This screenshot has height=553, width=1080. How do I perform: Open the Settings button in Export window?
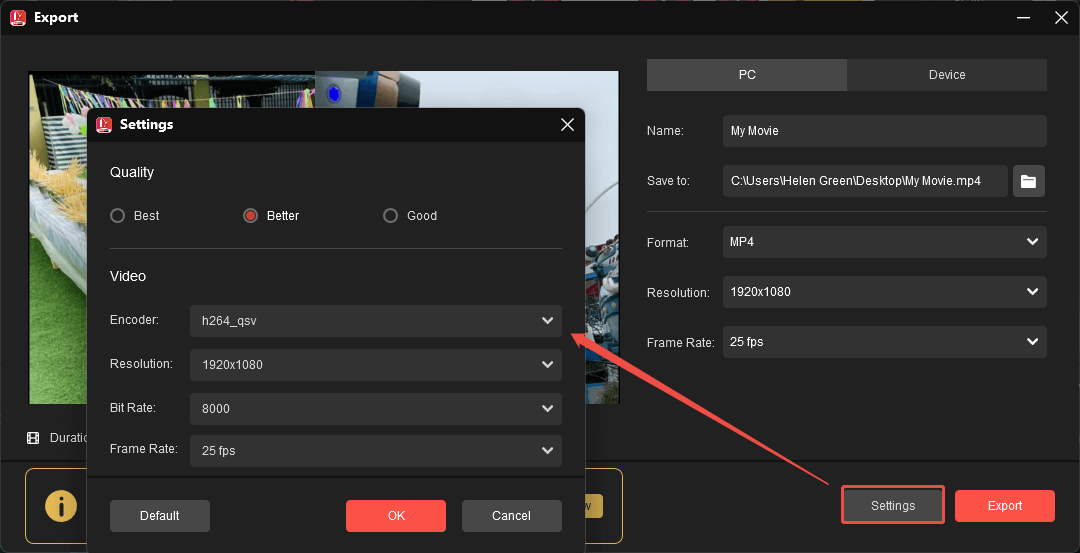pos(893,505)
